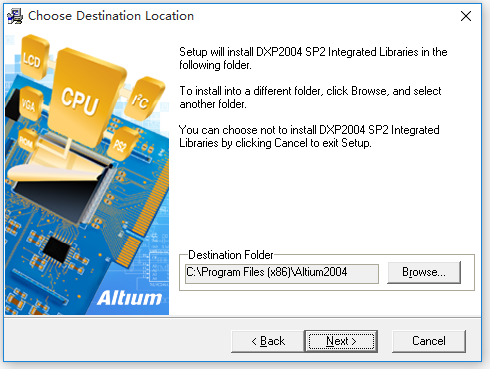
Task: Click the Altium logo on banner
Action: pos(129,298)
